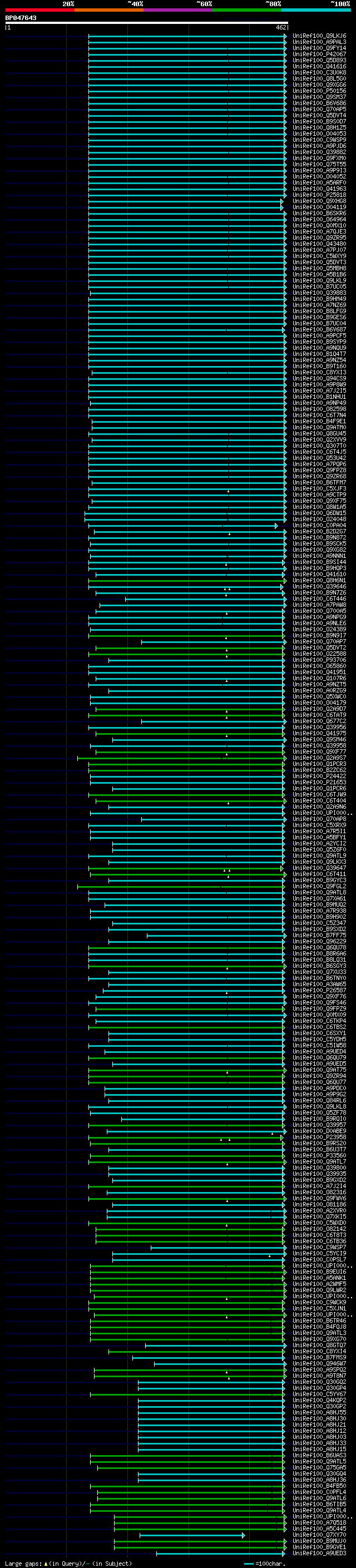Select hit label UniRef100_P93706
The width and height of the screenshot is (356, 1568).
[x=319, y=660]
